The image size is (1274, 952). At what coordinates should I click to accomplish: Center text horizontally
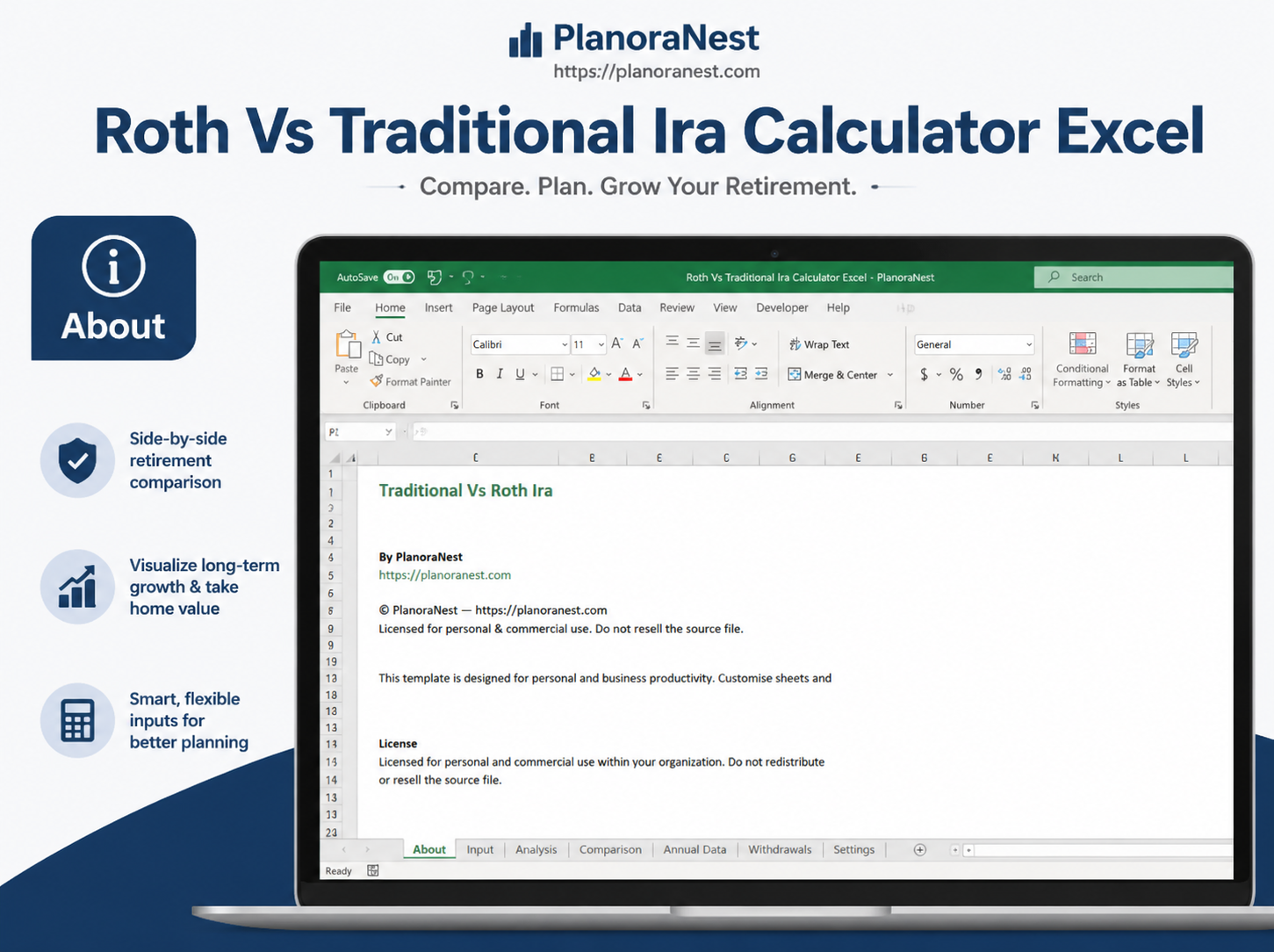coord(693,374)
